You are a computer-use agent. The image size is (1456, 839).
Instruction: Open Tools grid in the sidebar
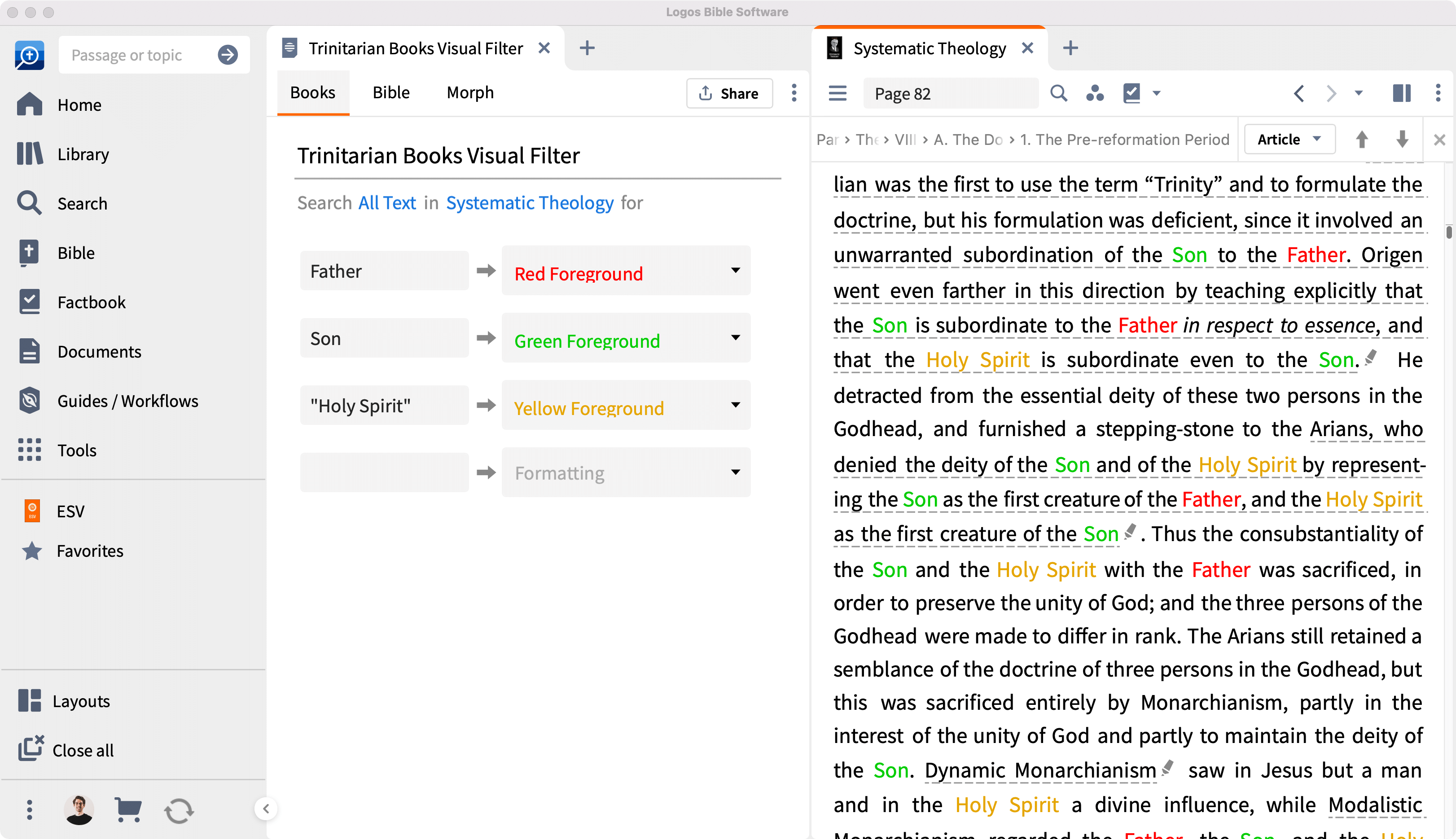tap(57, 450)
